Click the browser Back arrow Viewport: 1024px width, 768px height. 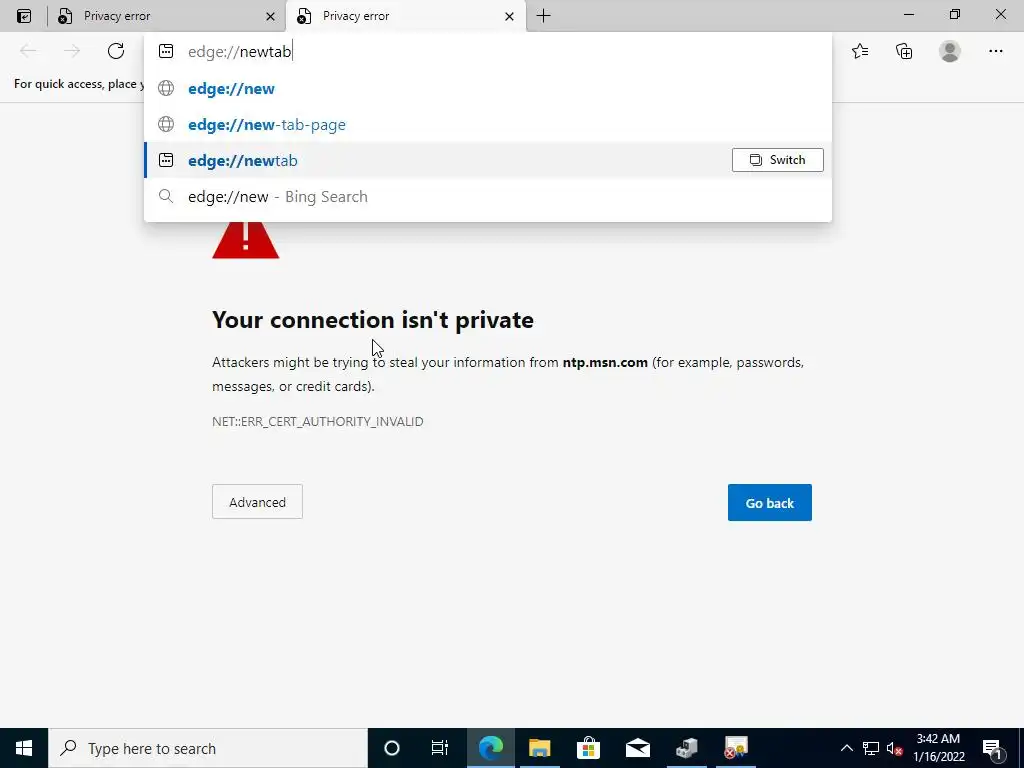28,51
